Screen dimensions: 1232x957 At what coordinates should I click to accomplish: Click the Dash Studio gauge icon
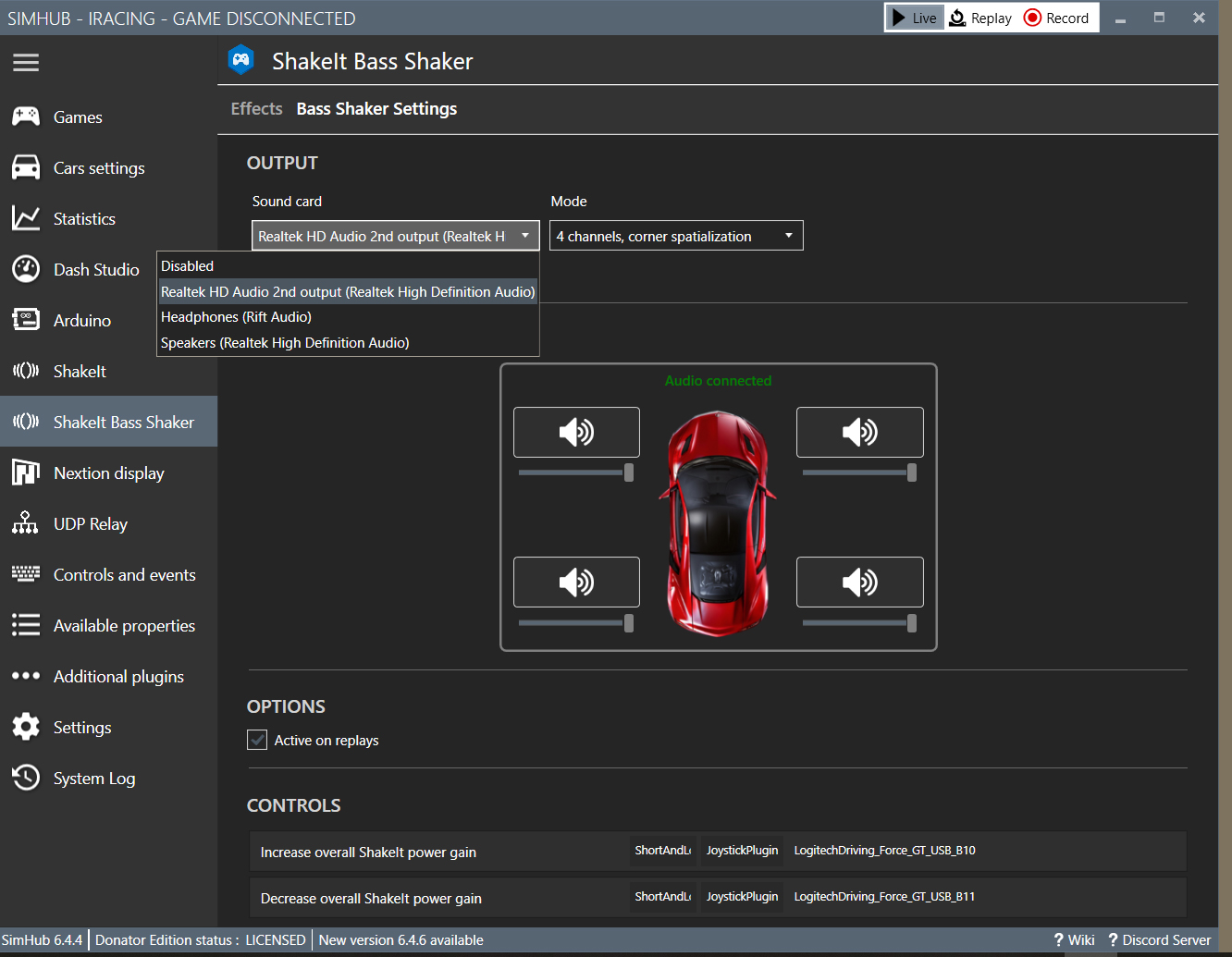tap(26, 269)
